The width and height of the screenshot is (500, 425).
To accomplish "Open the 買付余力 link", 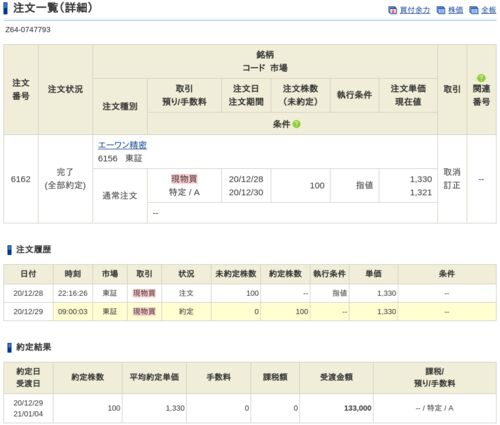I will coord(415,10).
